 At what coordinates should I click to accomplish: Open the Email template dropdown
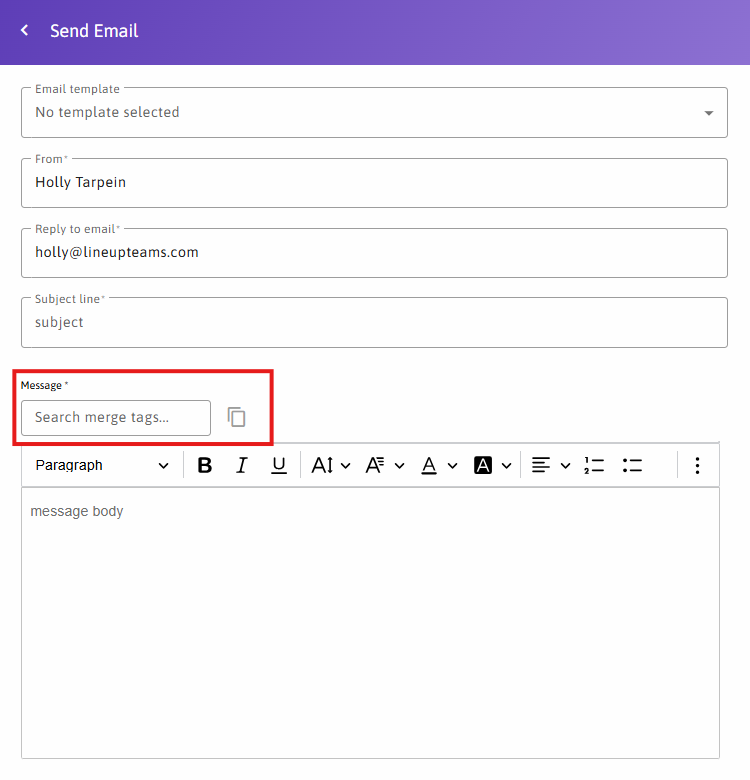375,112
